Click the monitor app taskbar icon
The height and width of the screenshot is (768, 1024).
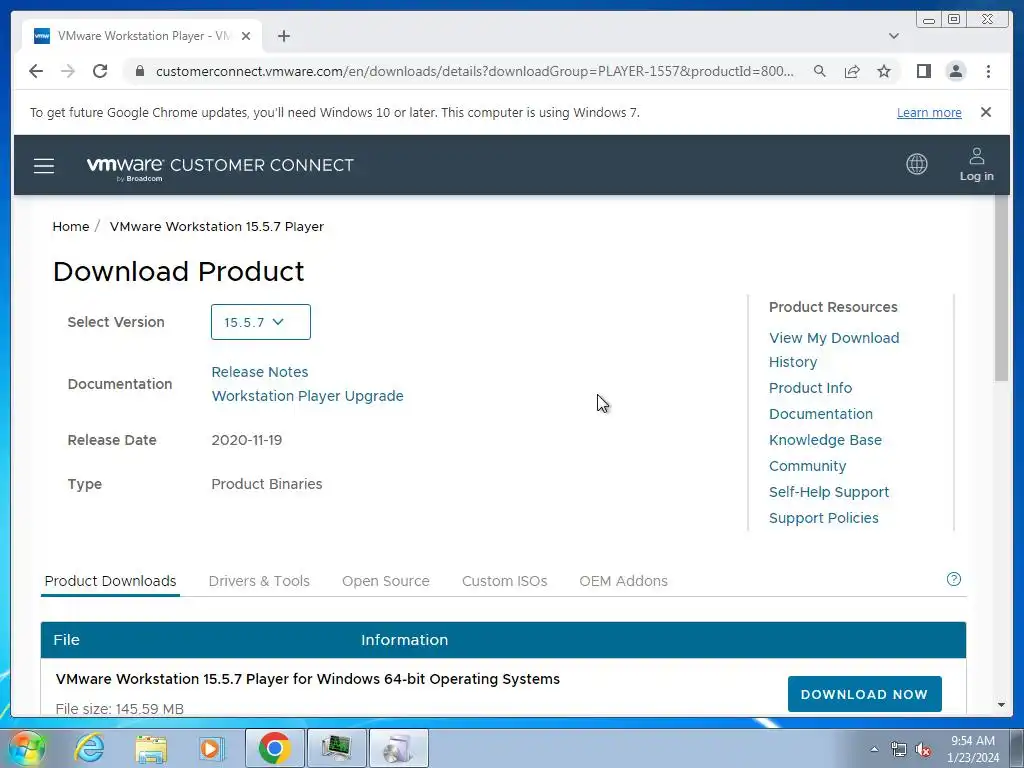tap(336, 748)
